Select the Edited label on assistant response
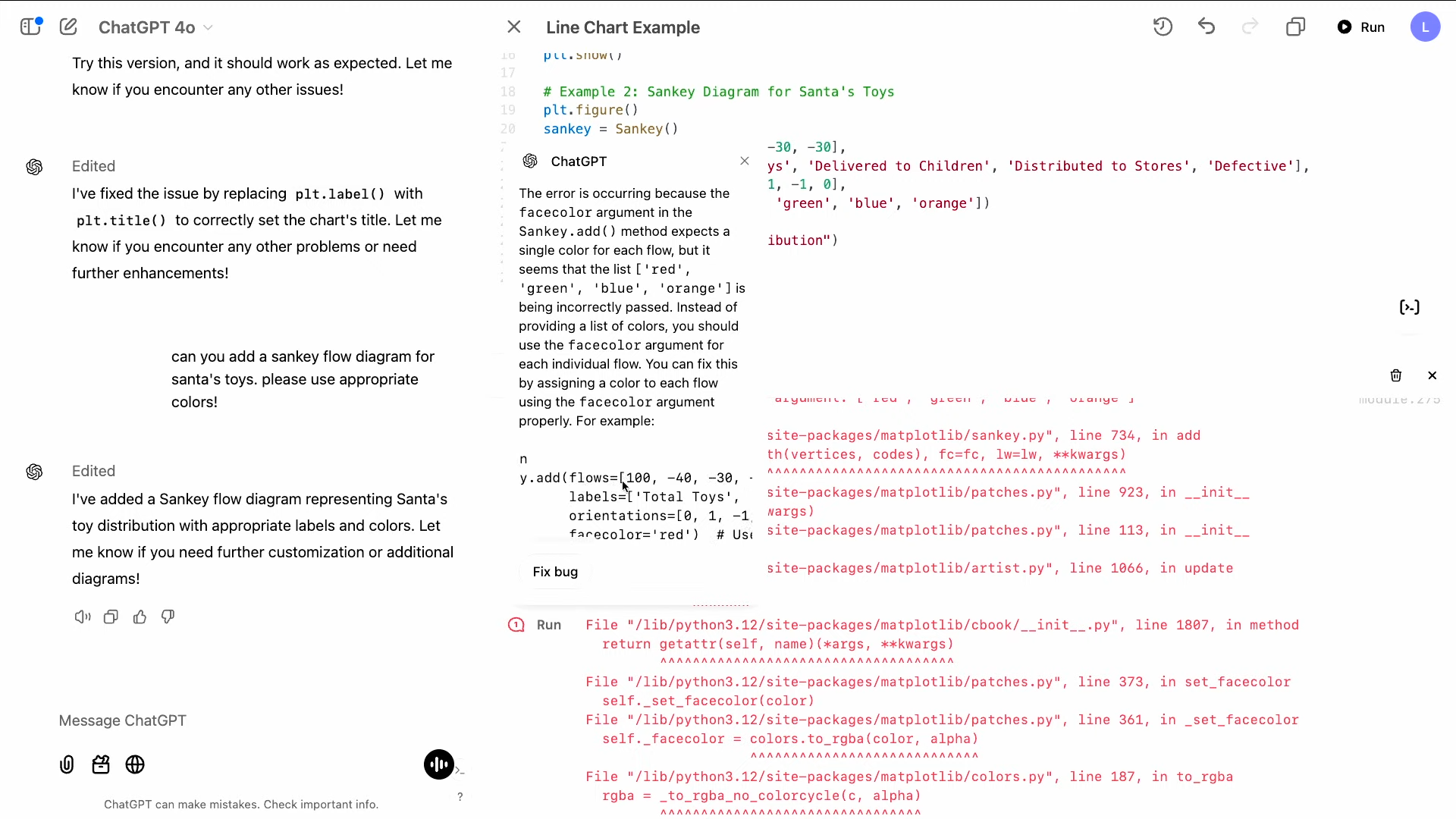Image resolution: width=1456 pixels, height=819 pixels. (93, 471)
